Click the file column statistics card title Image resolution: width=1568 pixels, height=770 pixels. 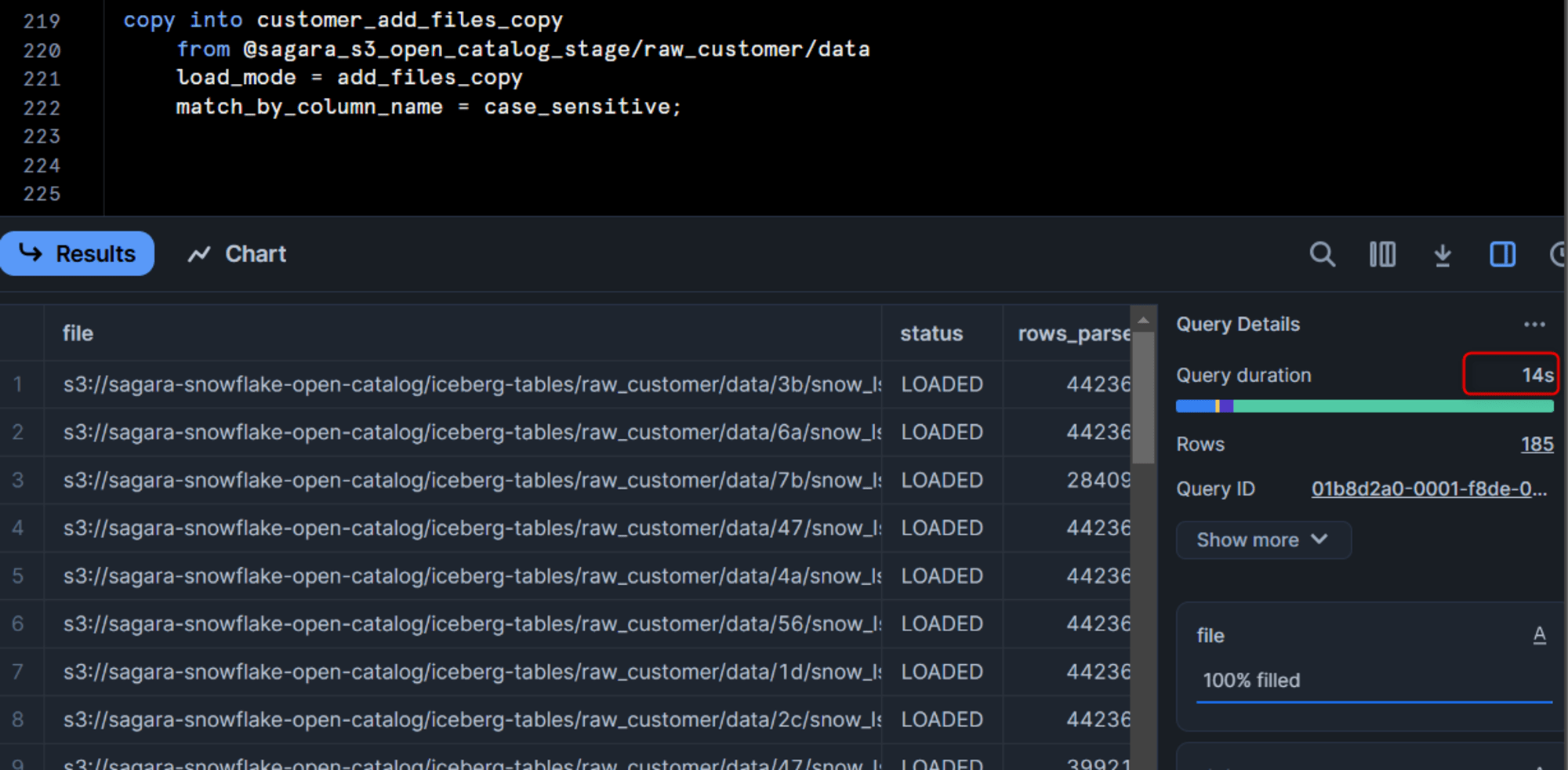[x=1210, y=635]
